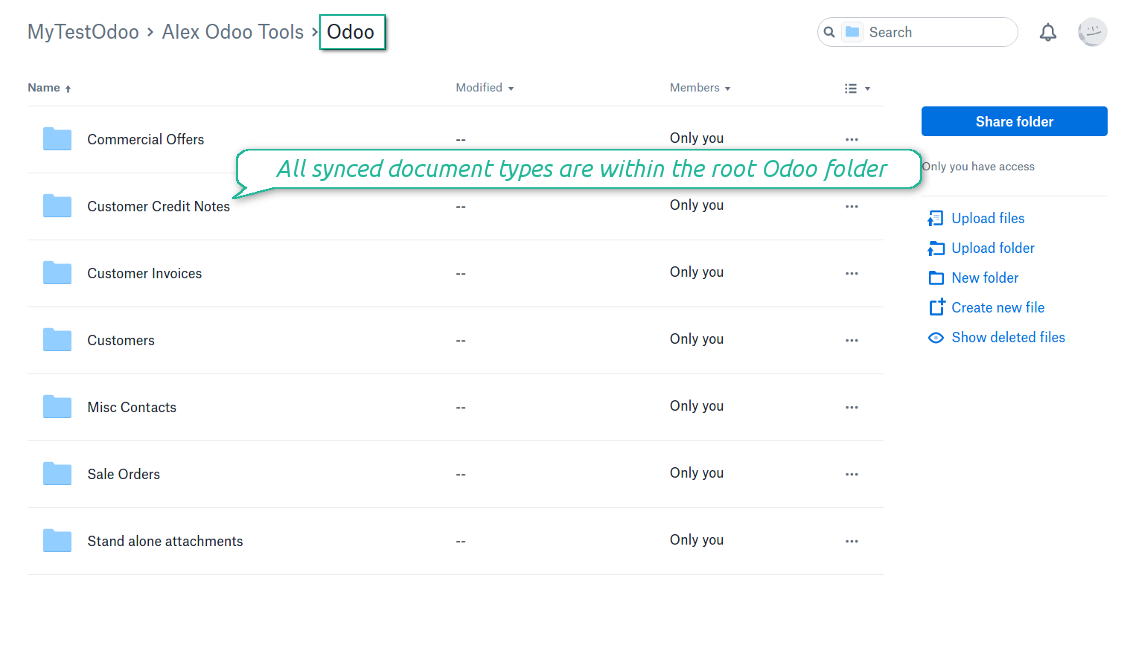Viewport: 1130px width, 651px height.
Task: Click the Upload files icon
Action: pyautogui.click(x=936, y=218)
